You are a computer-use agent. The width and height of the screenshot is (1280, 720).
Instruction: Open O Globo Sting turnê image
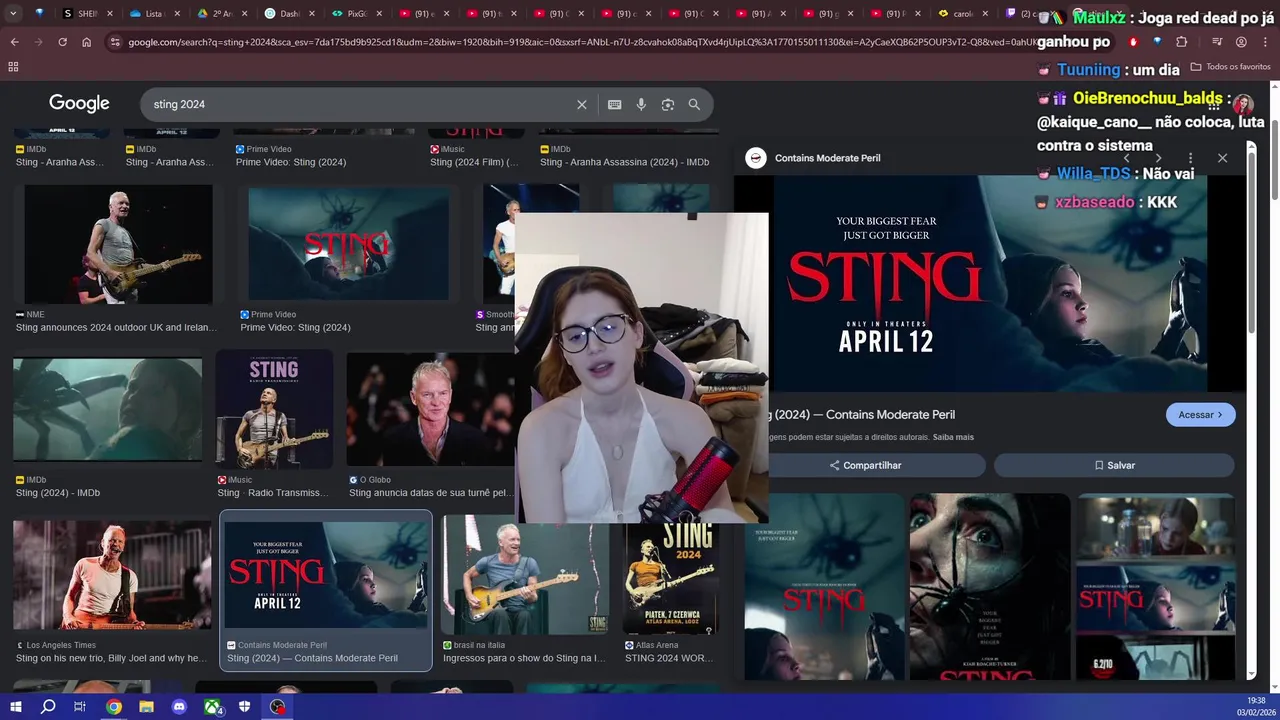(x=431, y=410)
